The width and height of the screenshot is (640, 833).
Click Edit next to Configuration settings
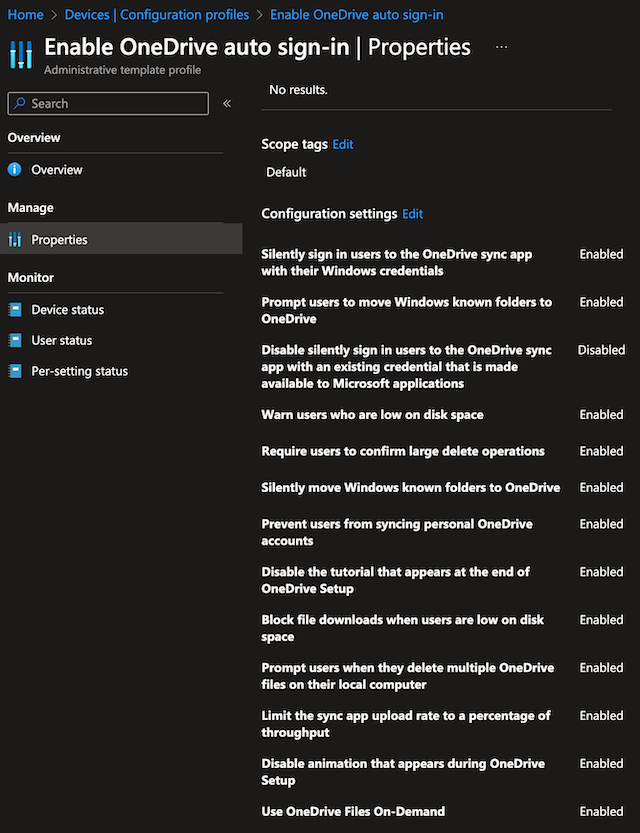(412, 213)
